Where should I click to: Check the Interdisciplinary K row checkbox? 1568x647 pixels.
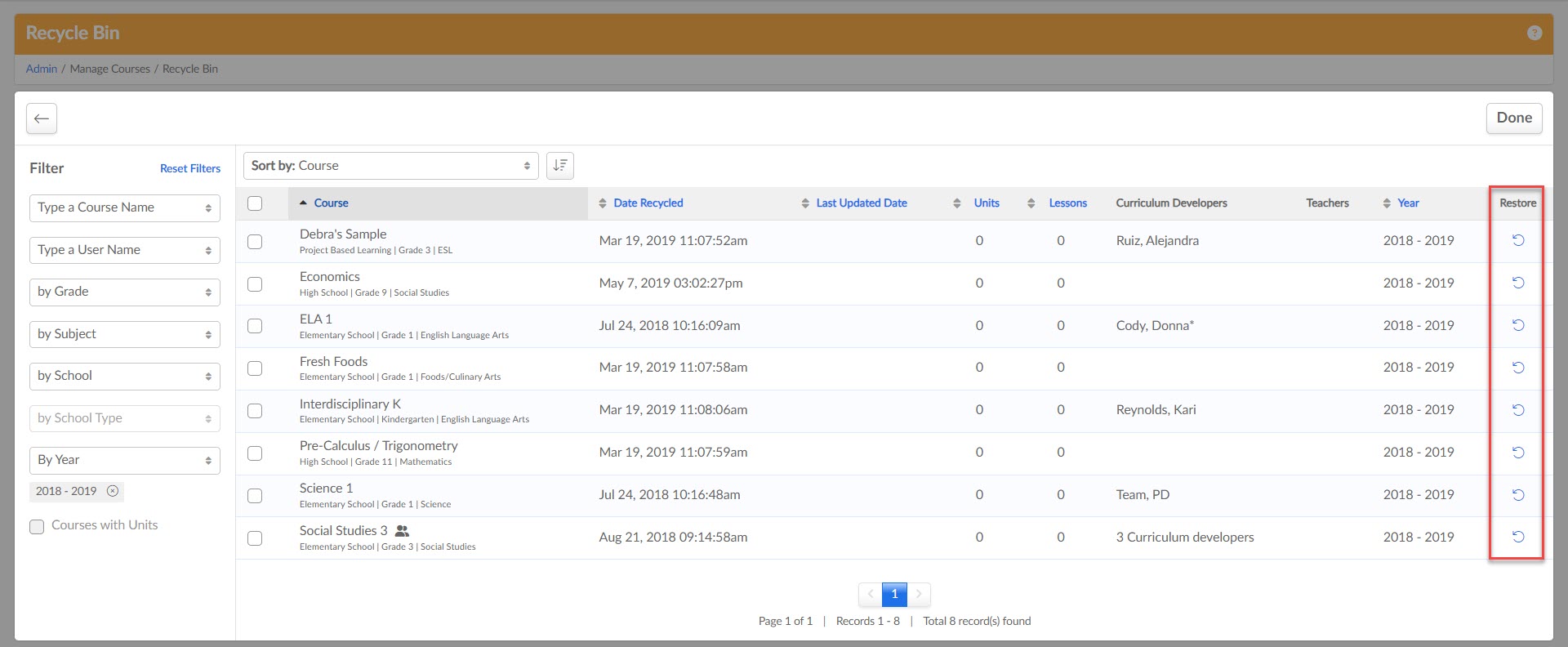click(255, 411)
